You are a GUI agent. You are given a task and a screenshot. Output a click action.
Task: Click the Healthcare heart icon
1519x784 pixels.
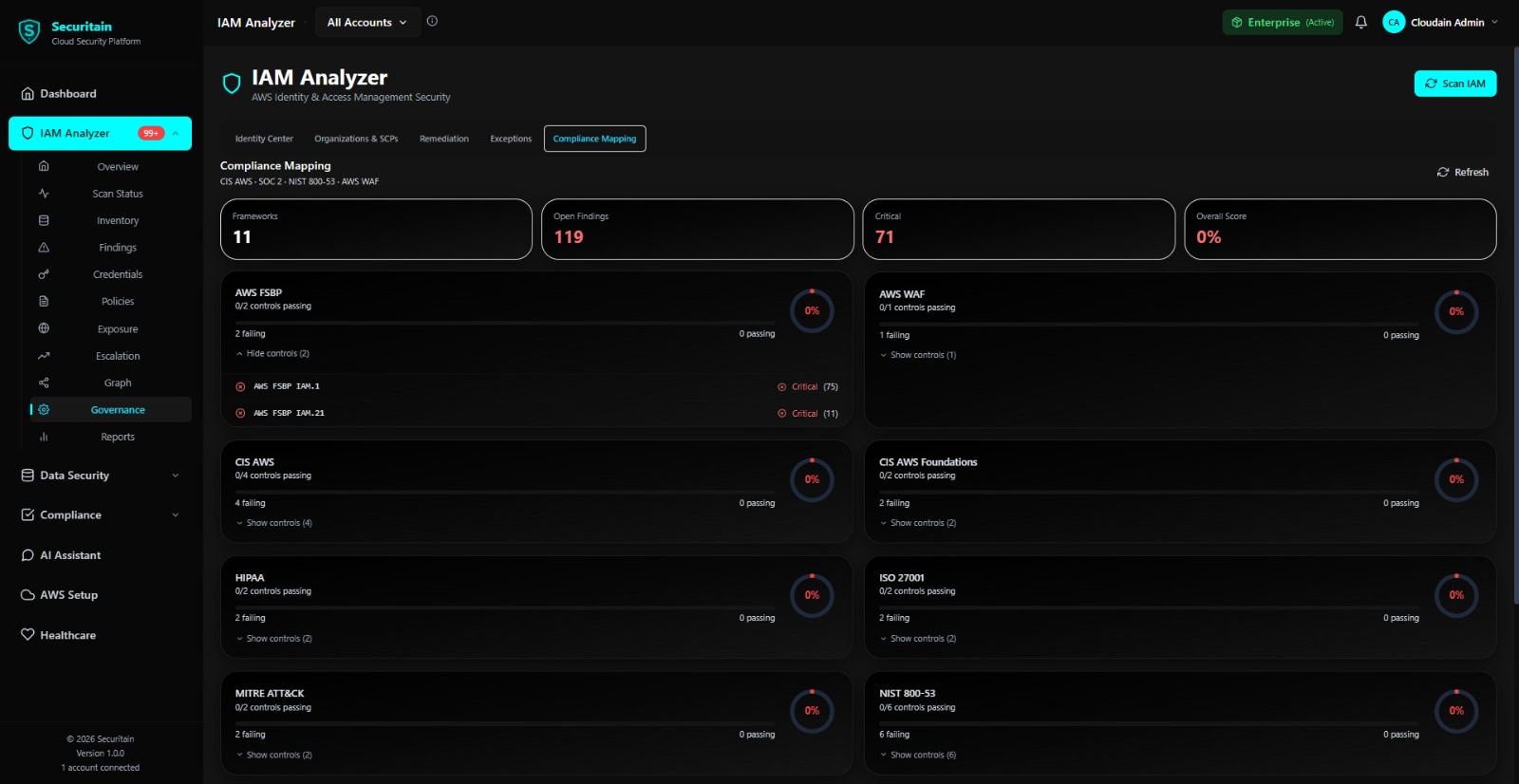coord(28,635)
